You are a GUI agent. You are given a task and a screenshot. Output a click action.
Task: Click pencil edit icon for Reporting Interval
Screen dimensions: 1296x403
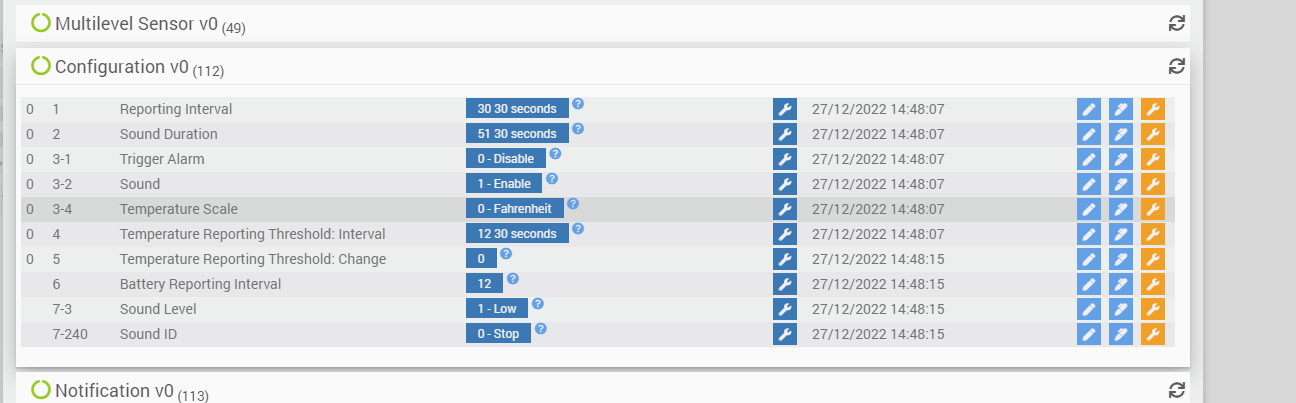click(1089, 109)
